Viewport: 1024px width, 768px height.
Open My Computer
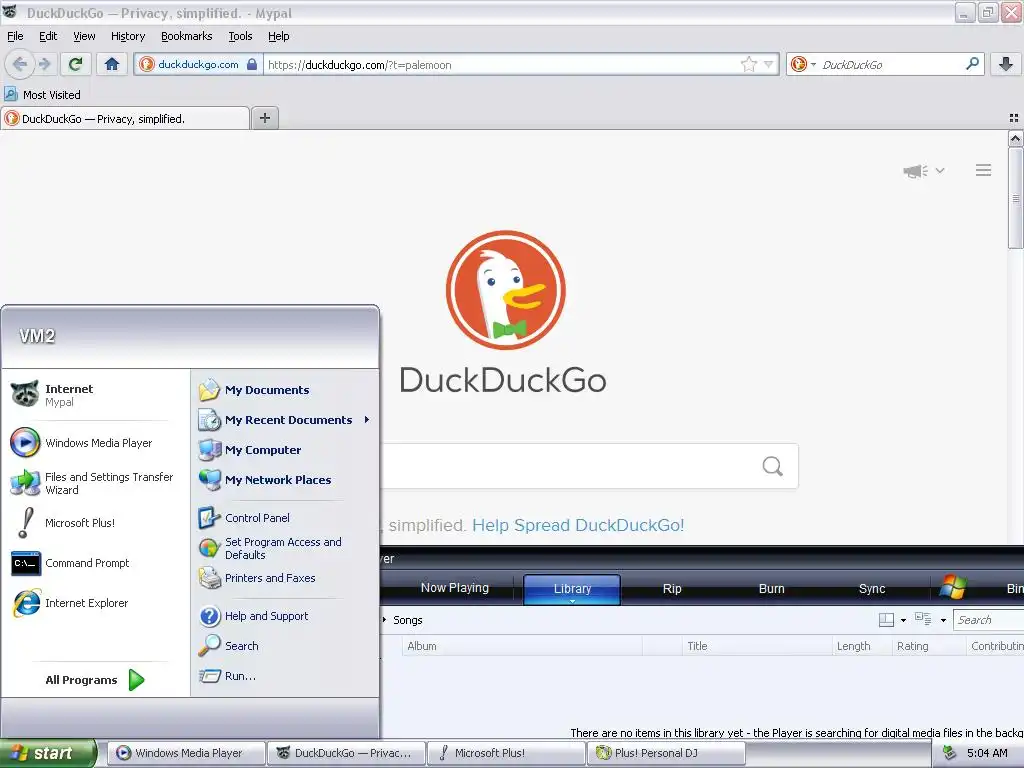pyautogui.click(x=261, y=450)
